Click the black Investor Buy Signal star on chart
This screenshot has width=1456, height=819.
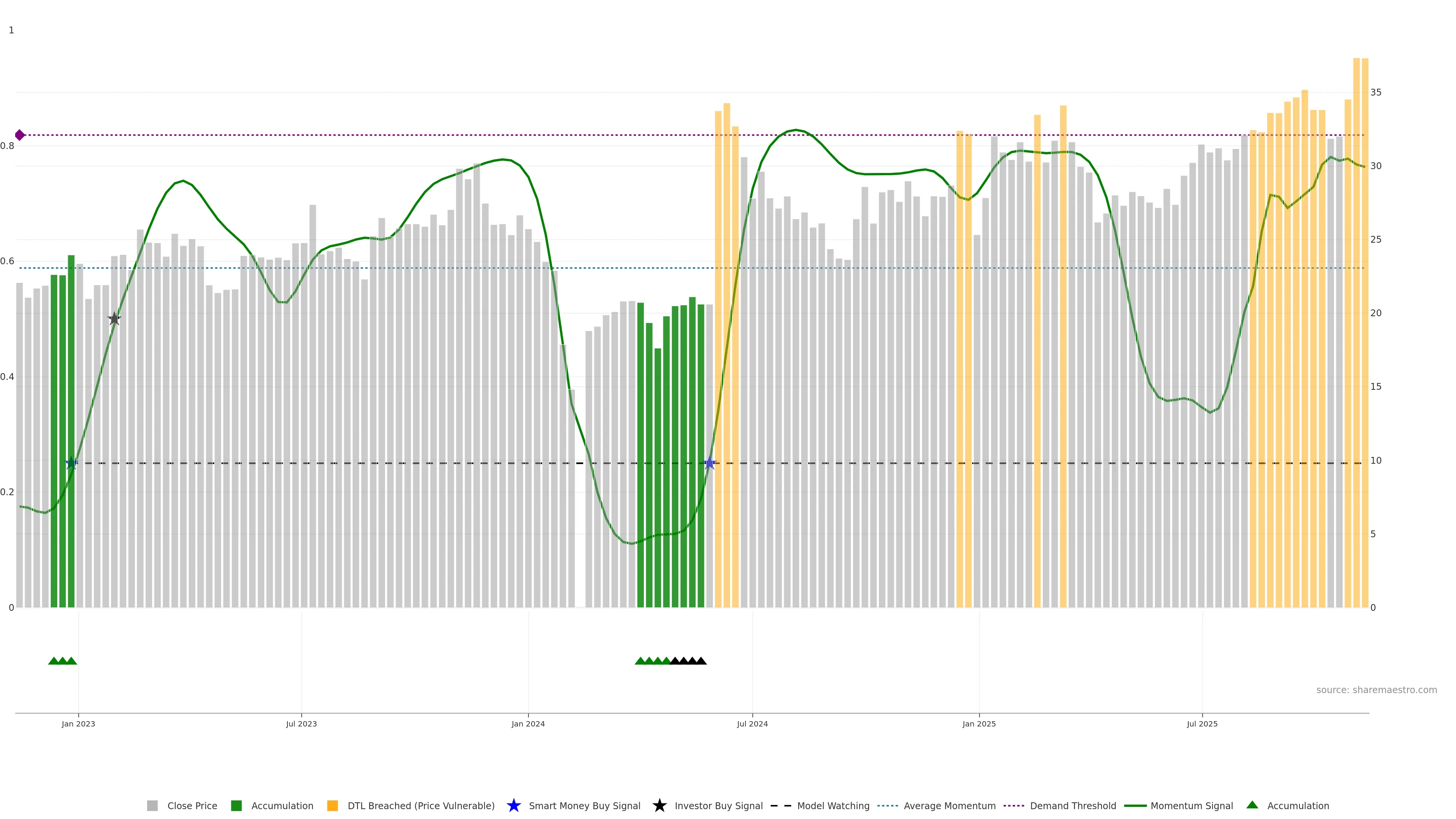coord(114,319)
